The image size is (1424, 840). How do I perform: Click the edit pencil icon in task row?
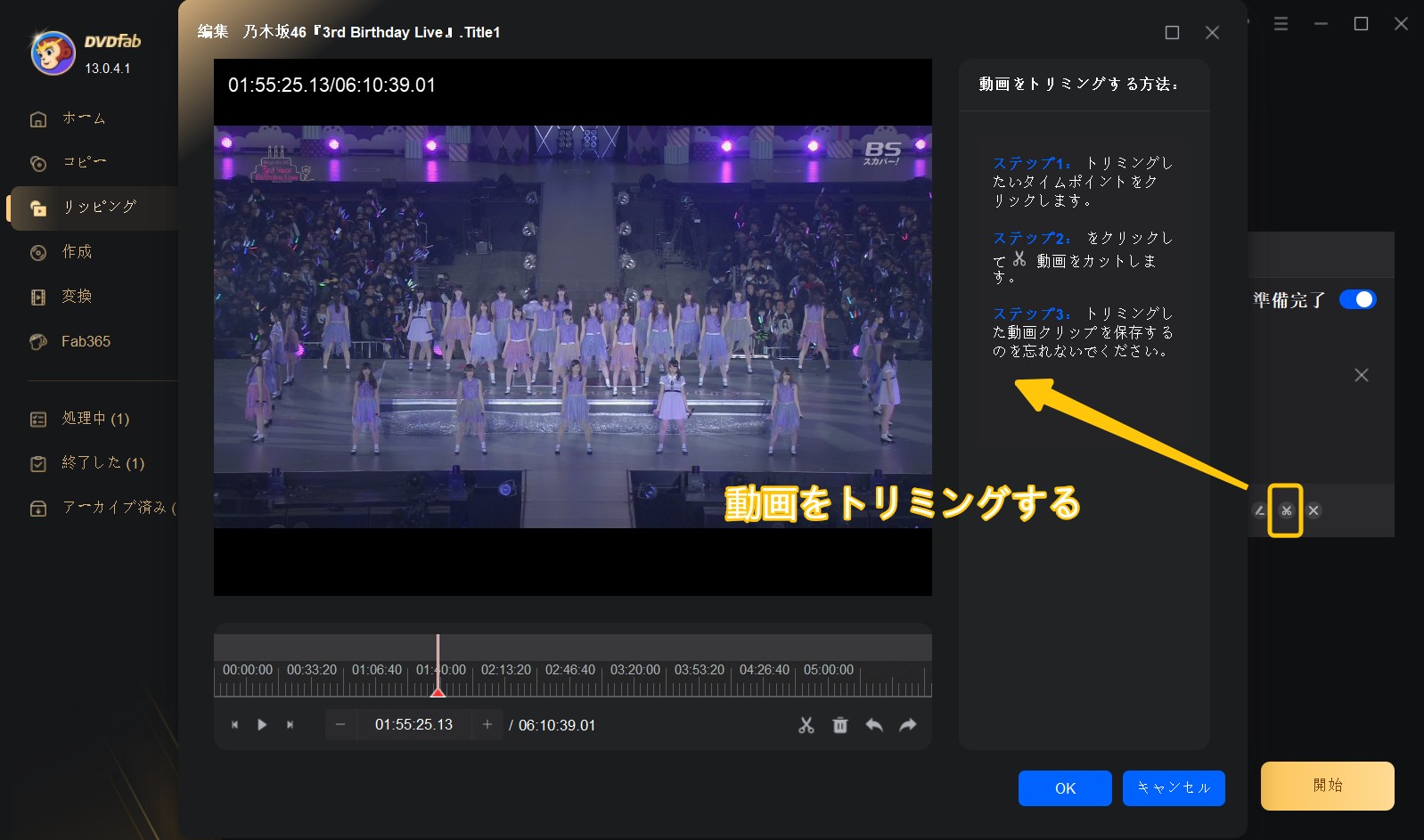pyautogui.click(x=1259, y=510)
